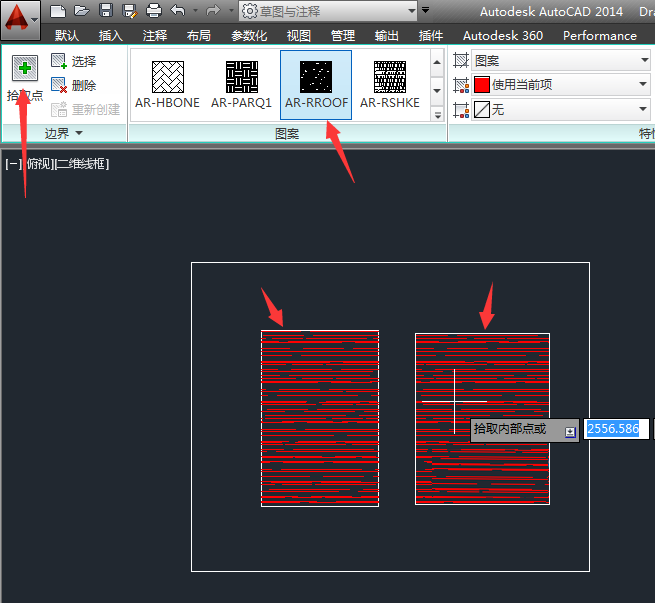Click the Open folder icon in quick access
The height and width of the screenshot is (603, 655).
pyautogui.click(x=82, y=11)
